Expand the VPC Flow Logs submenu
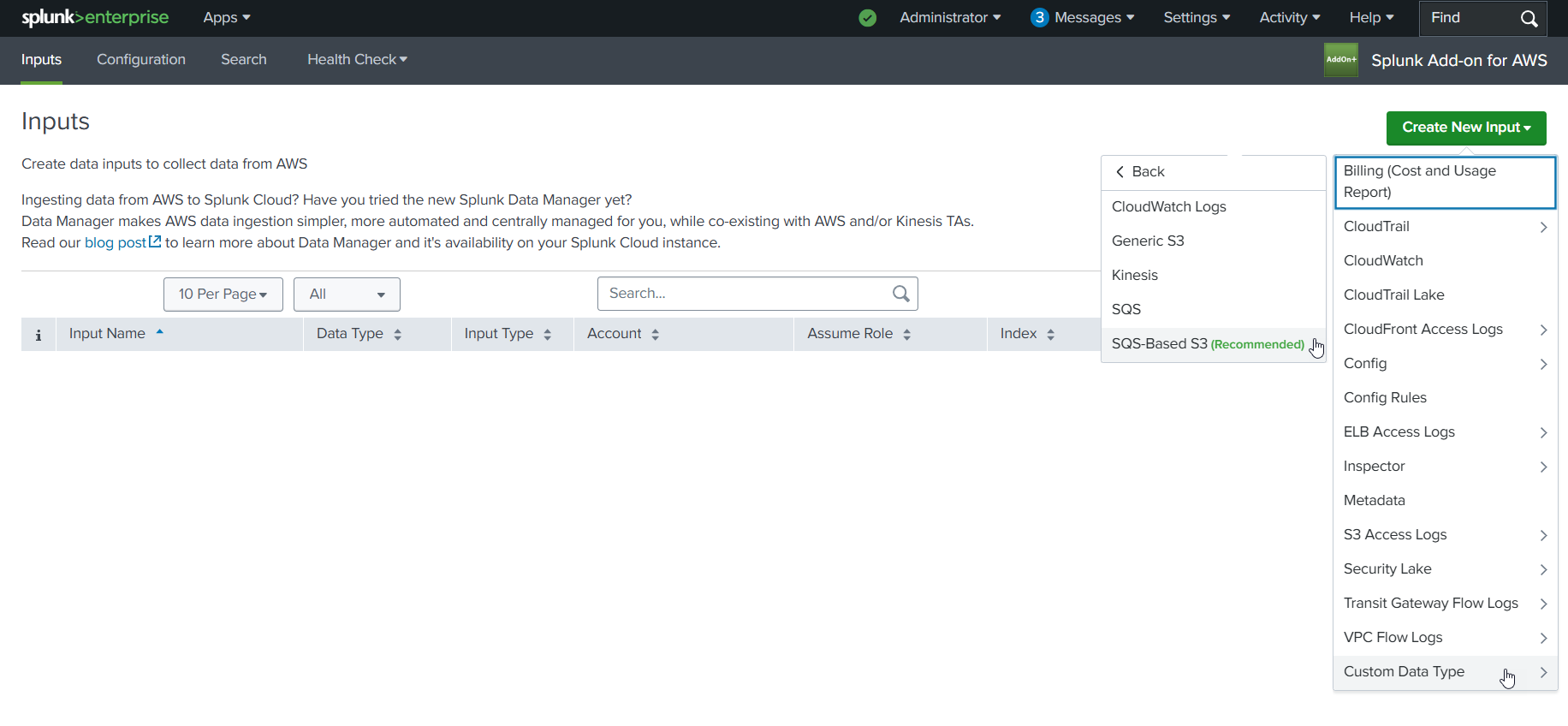Screen dimensions: 1568x726 pyautogui.click(x=1445, y=638)
